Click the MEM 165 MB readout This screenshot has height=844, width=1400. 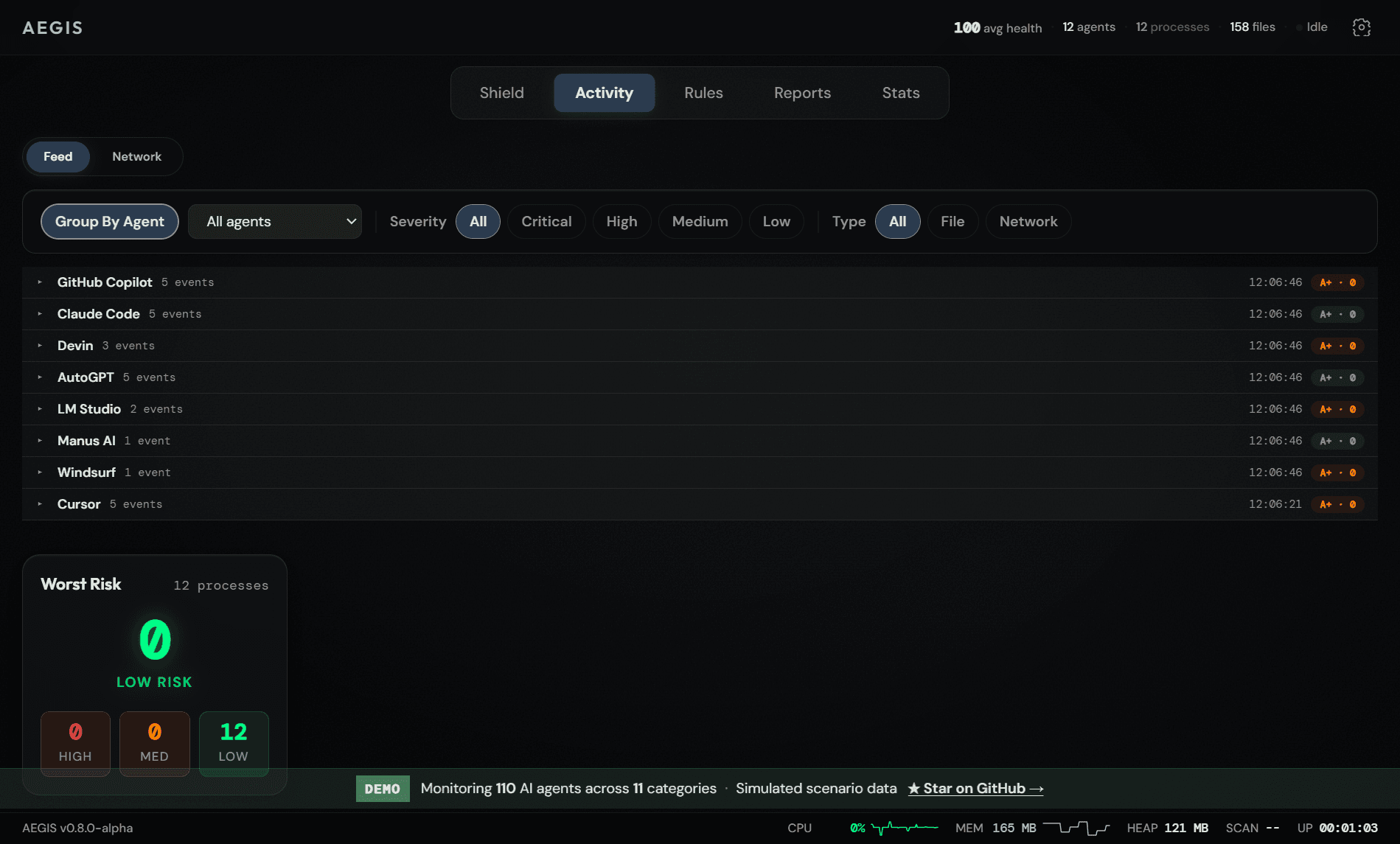[x=996, y=828]
